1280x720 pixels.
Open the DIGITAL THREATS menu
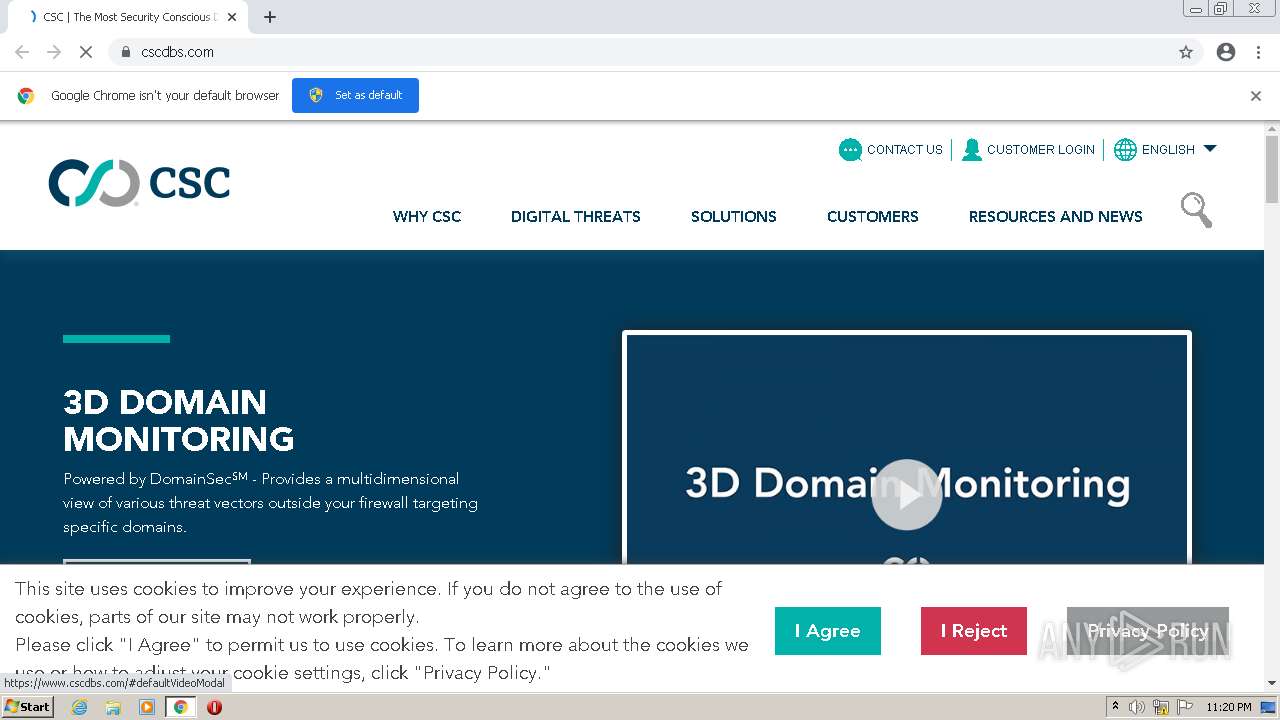coord(576,216)
